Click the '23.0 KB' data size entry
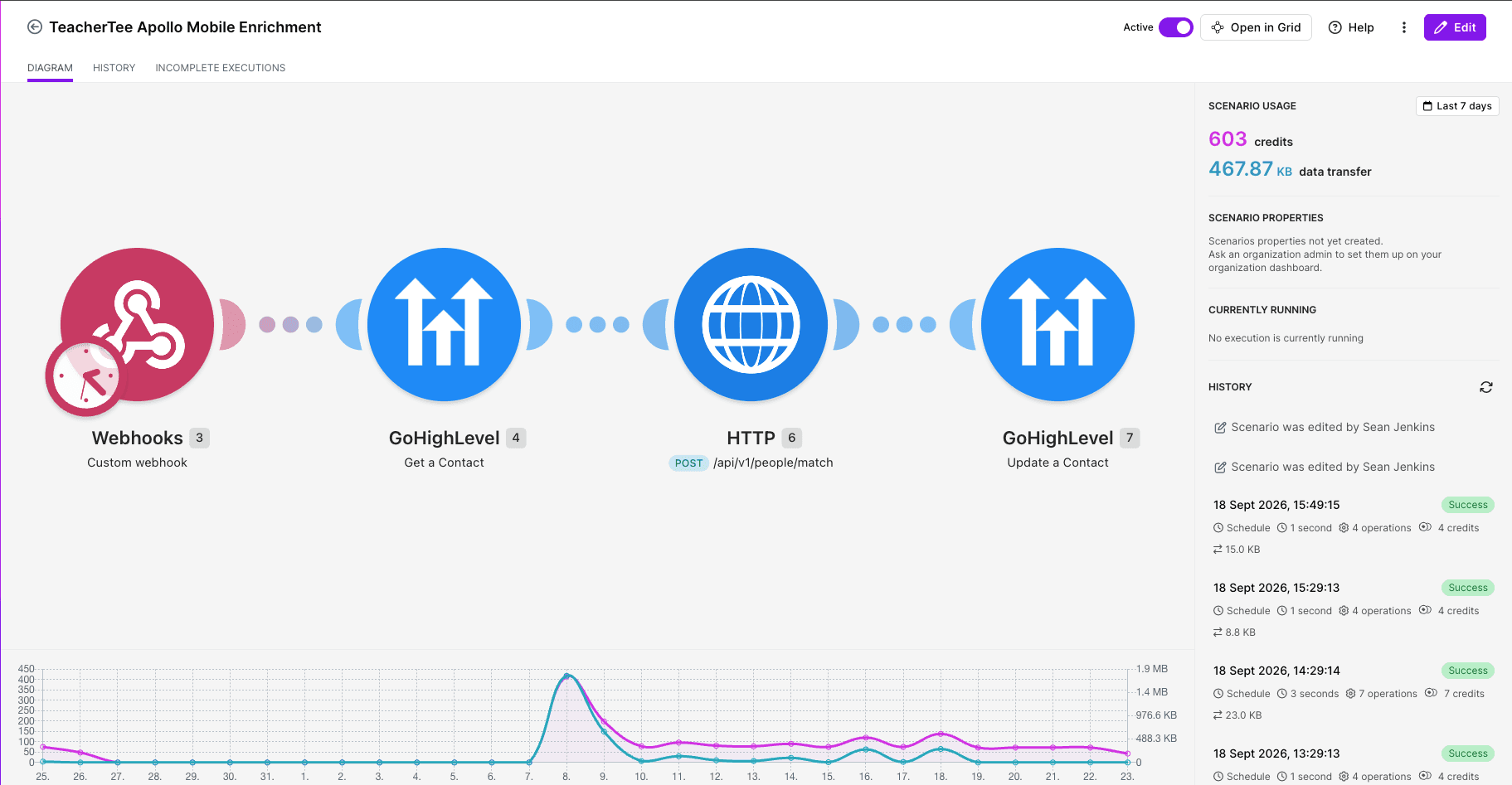 (1237, 715)
